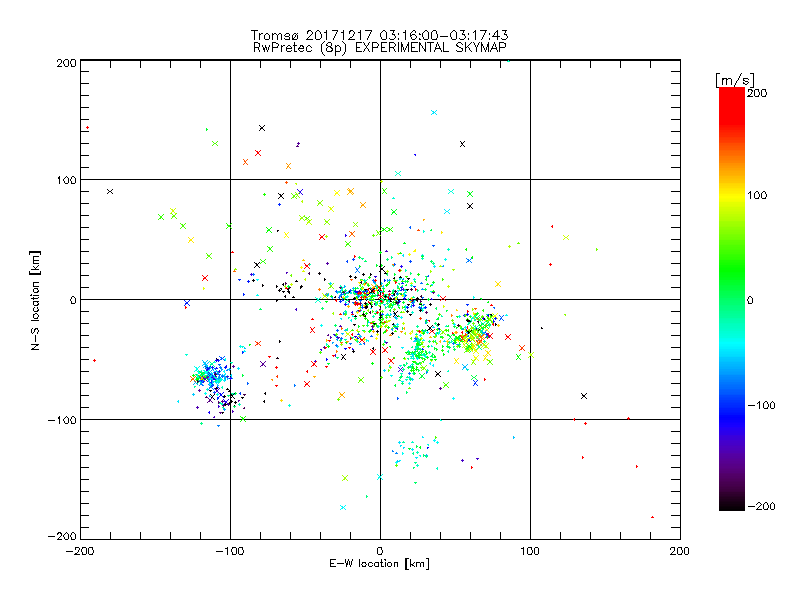Pick the yellow band of the colorbar
Viewport: 800px width, 600px height.
point(732,196)
